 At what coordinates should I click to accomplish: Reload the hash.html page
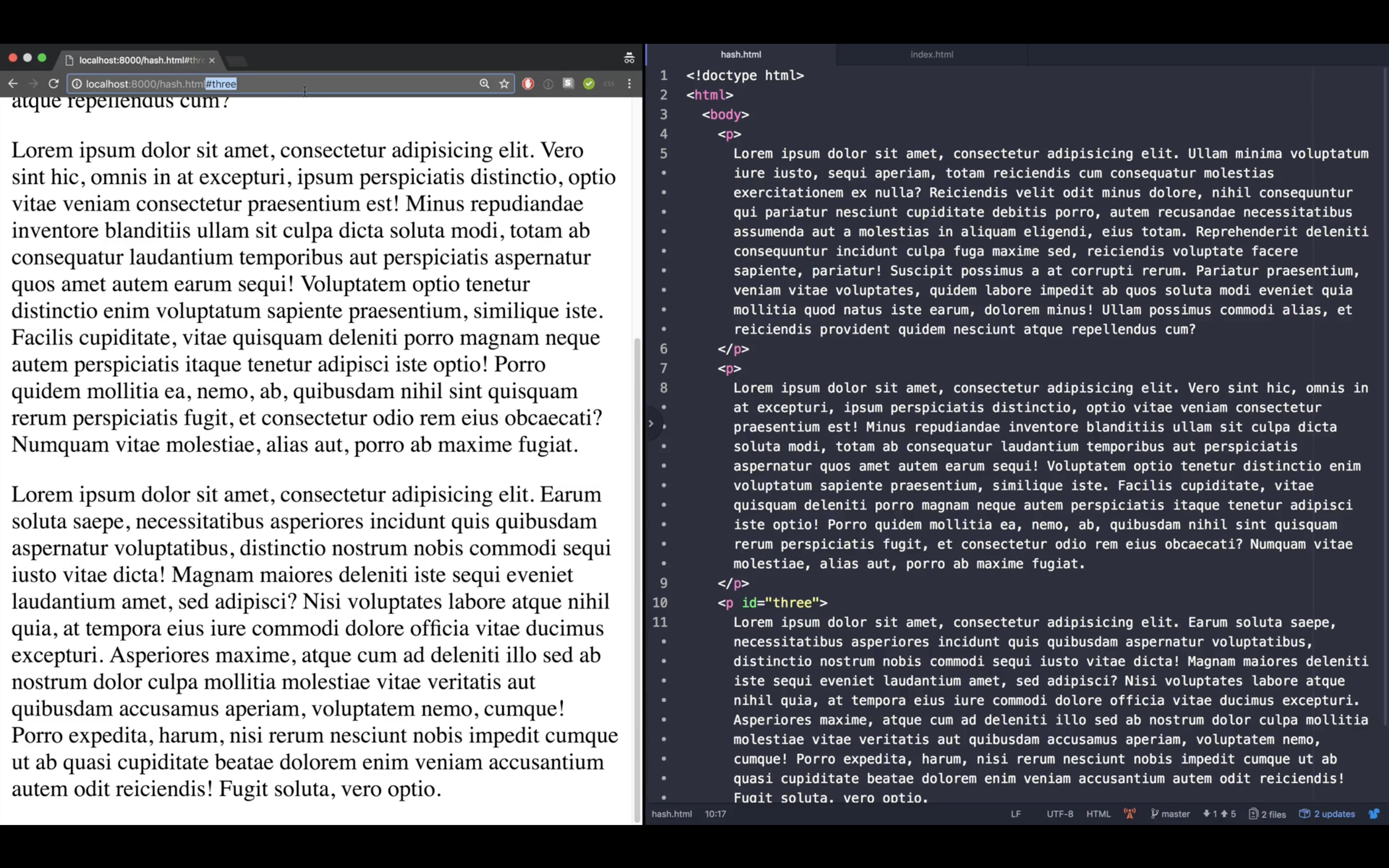53,84
